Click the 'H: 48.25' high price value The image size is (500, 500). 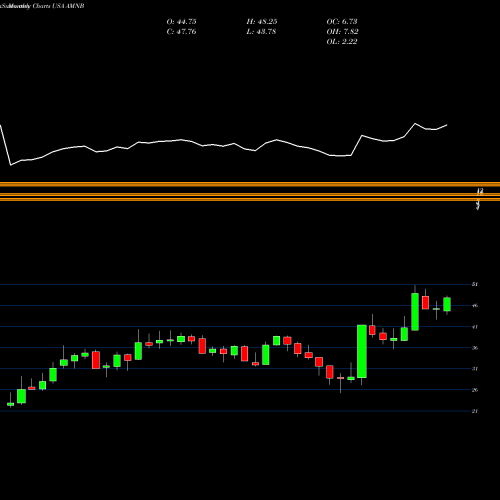pos(262,22)
